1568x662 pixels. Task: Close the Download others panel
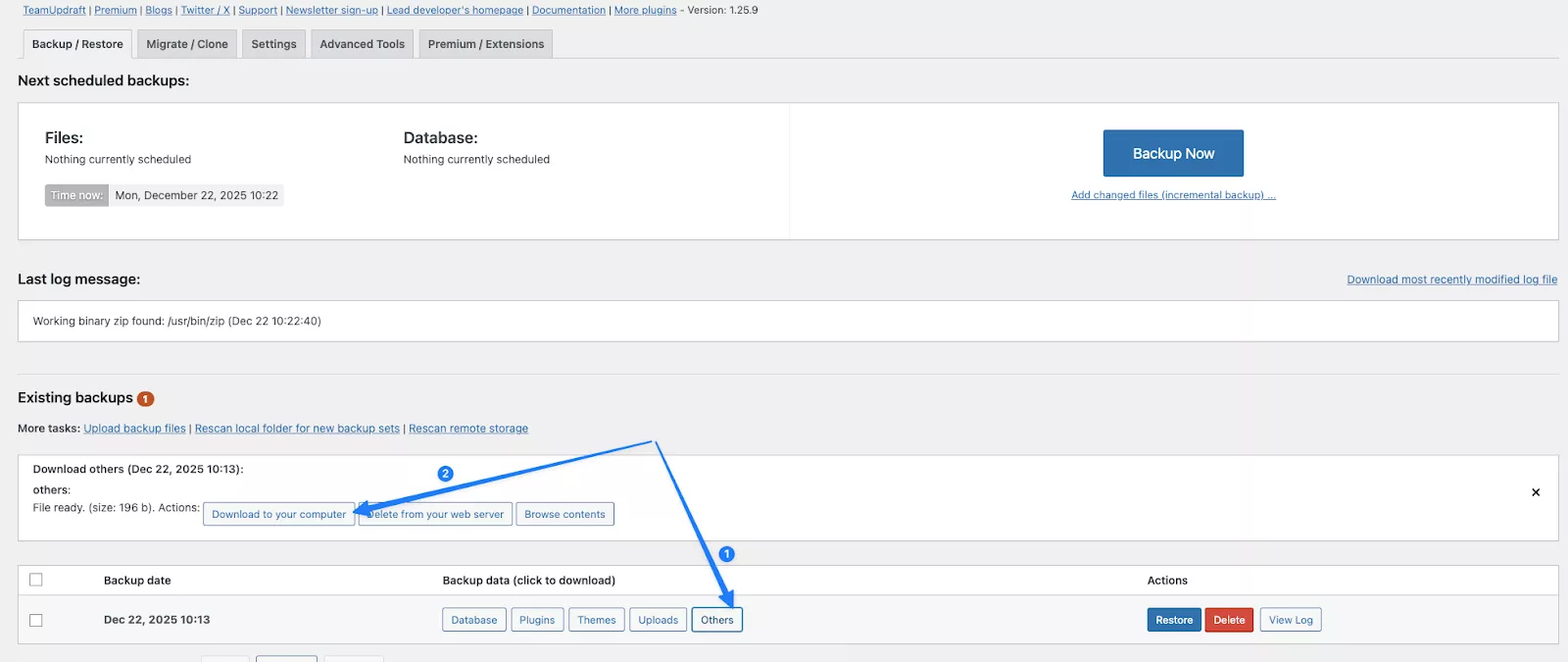pos(1535,492)
